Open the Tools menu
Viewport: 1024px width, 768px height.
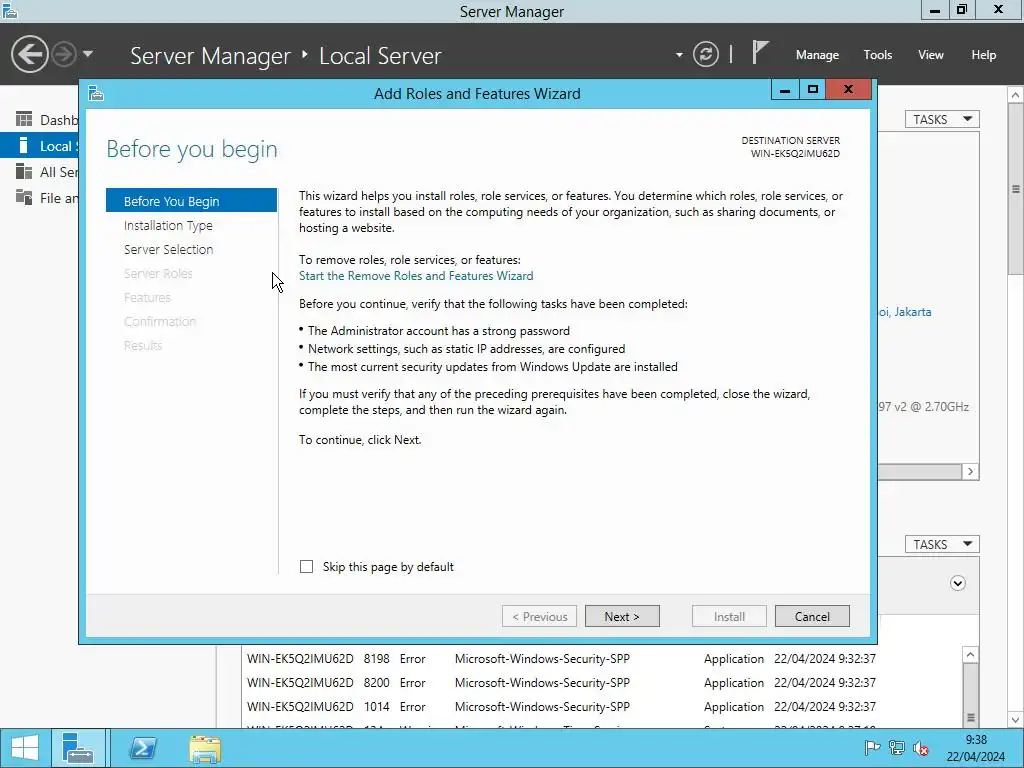click(878, 55)
